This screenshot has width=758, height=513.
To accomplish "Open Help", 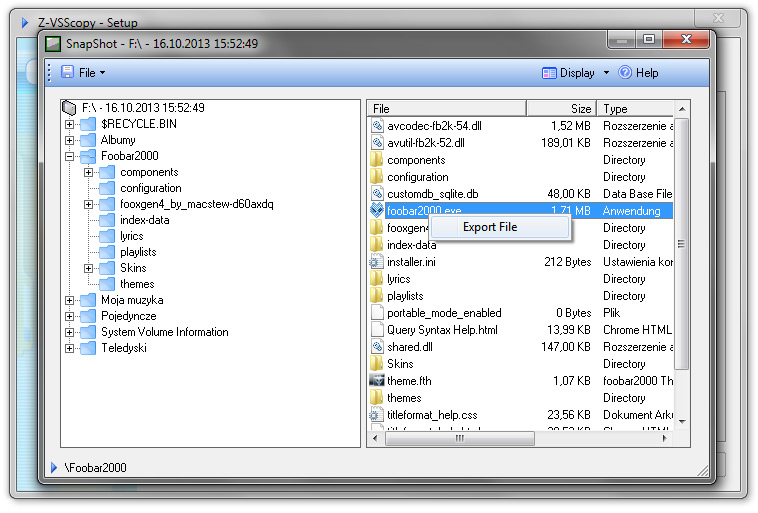I will pyautogui.click(x=647, y=73).
